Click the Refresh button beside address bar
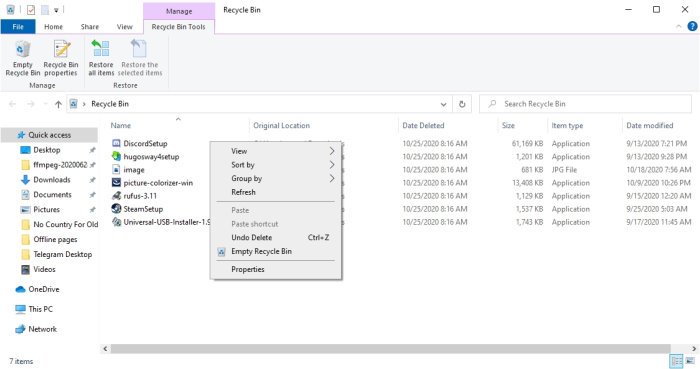The width and height of the screenshot is (700, 369). [x=462, y=104]
